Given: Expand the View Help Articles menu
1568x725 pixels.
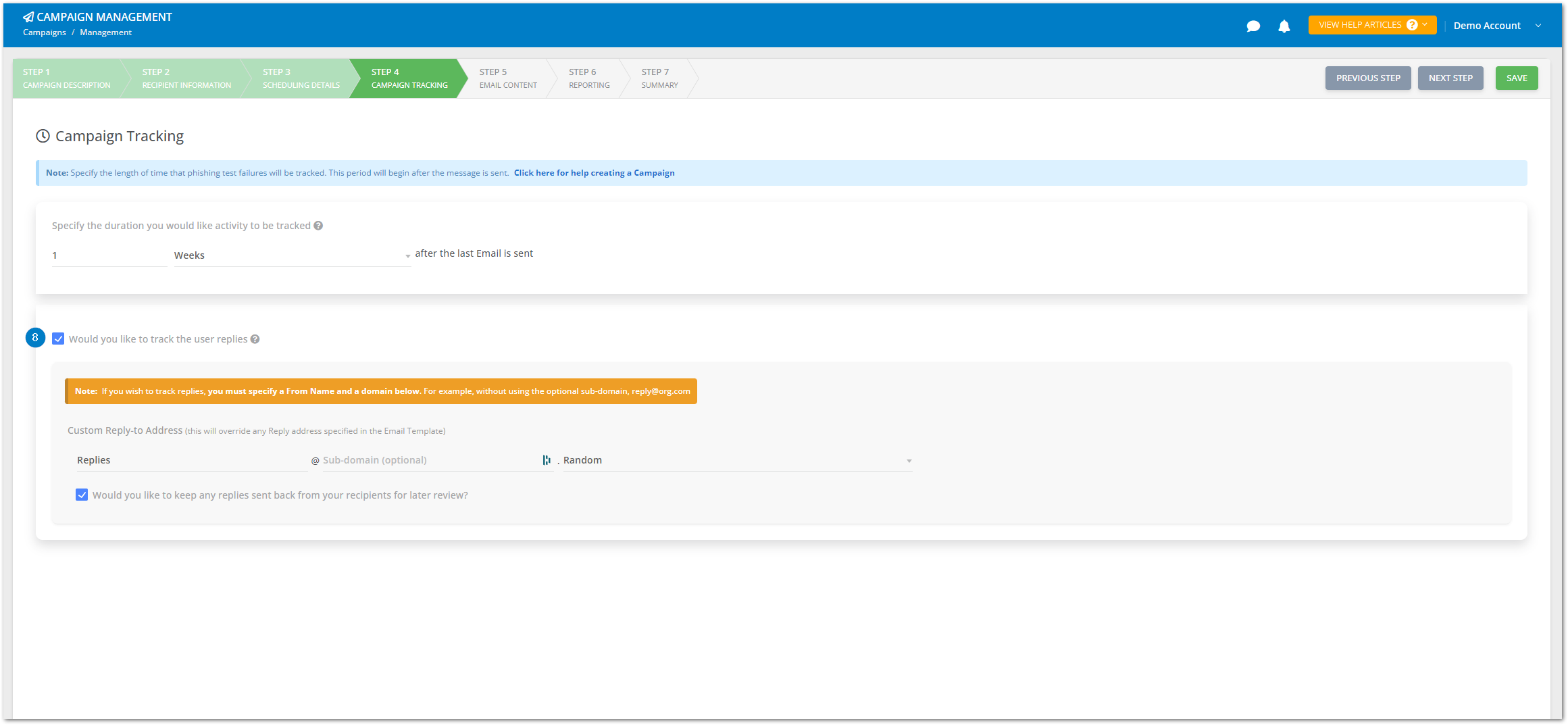Looking at the screenshot, I should [x=1372, y=25].
